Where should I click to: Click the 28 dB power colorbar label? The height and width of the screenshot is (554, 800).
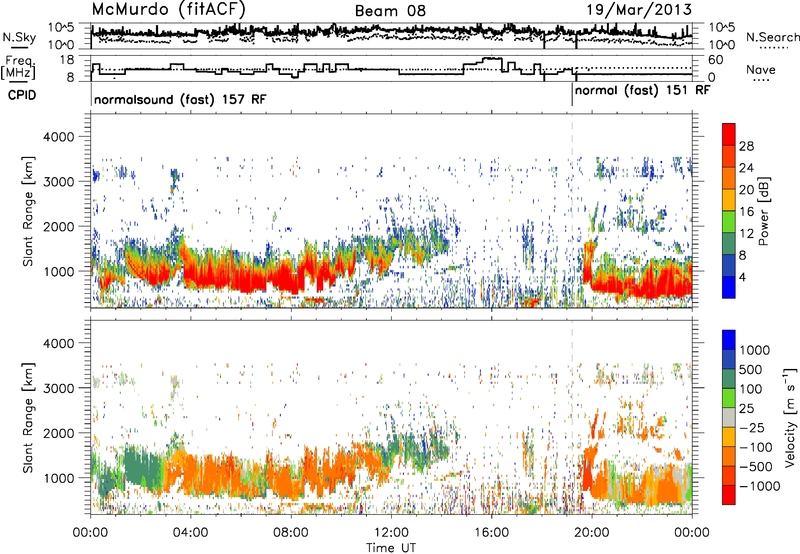pos(746,146)
